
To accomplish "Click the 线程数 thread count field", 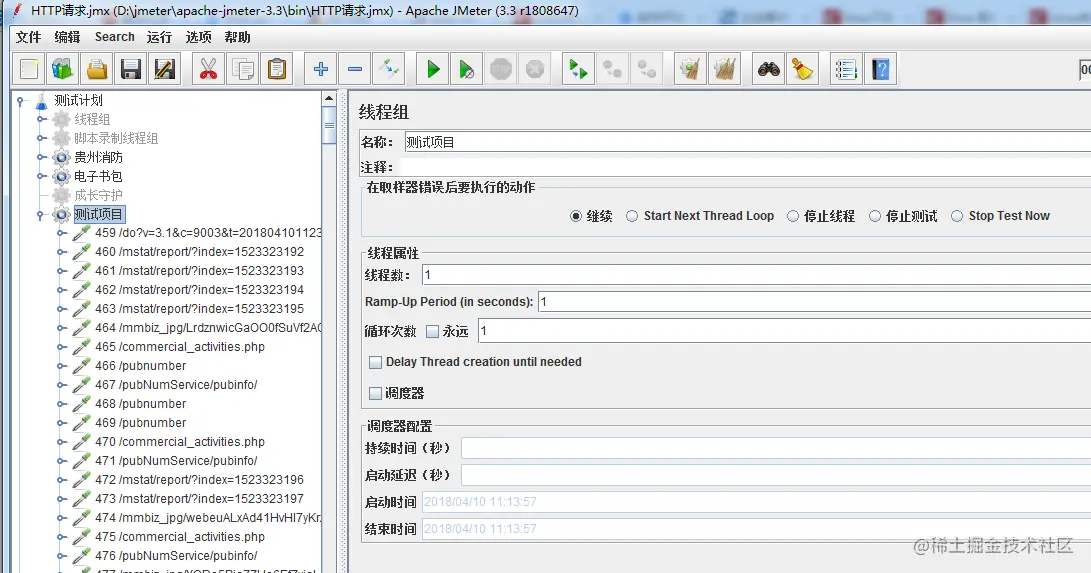I will click(x=756, y=275).
